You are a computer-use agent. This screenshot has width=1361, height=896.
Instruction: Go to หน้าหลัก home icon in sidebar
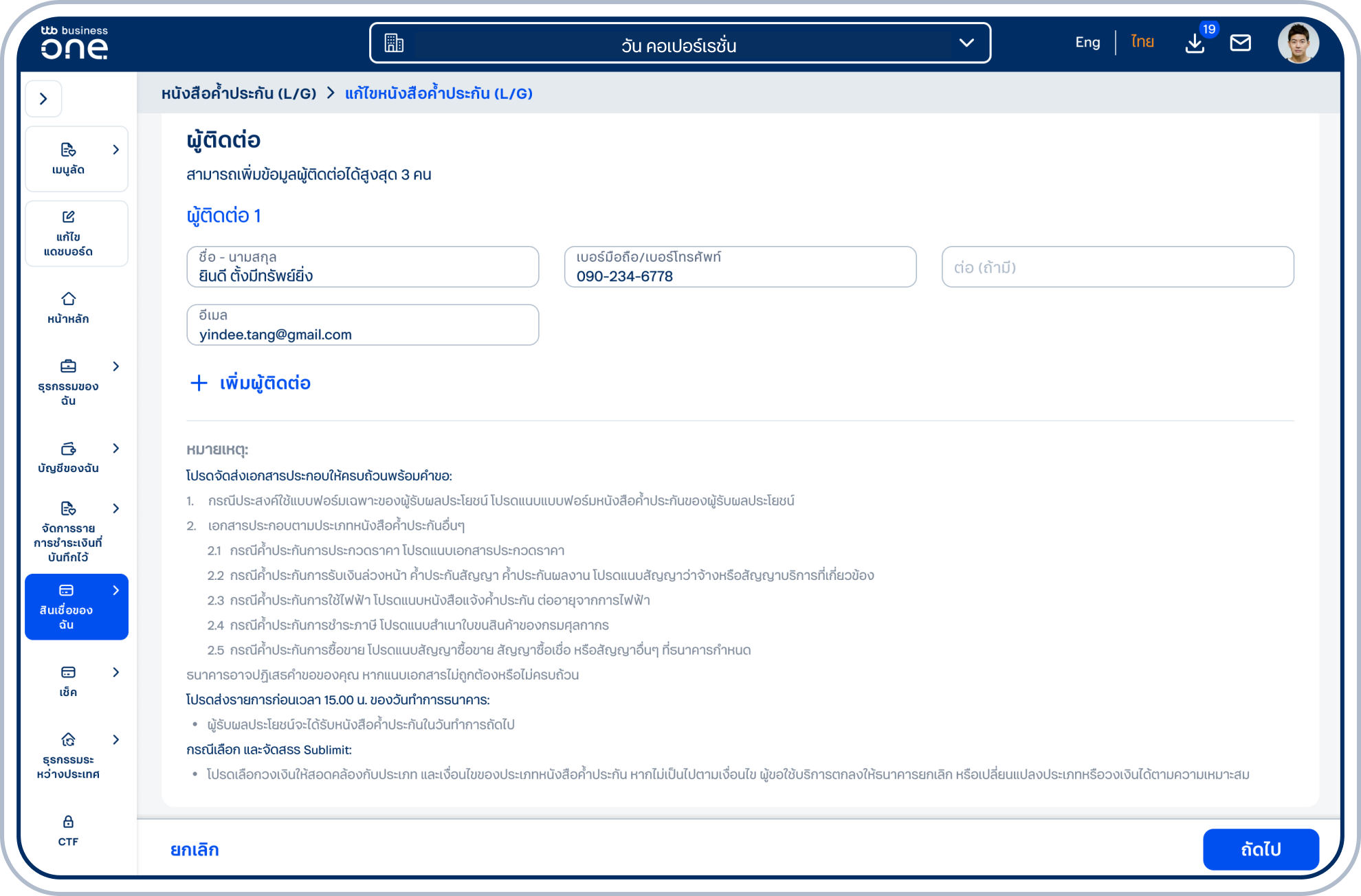tap(68, 307)
